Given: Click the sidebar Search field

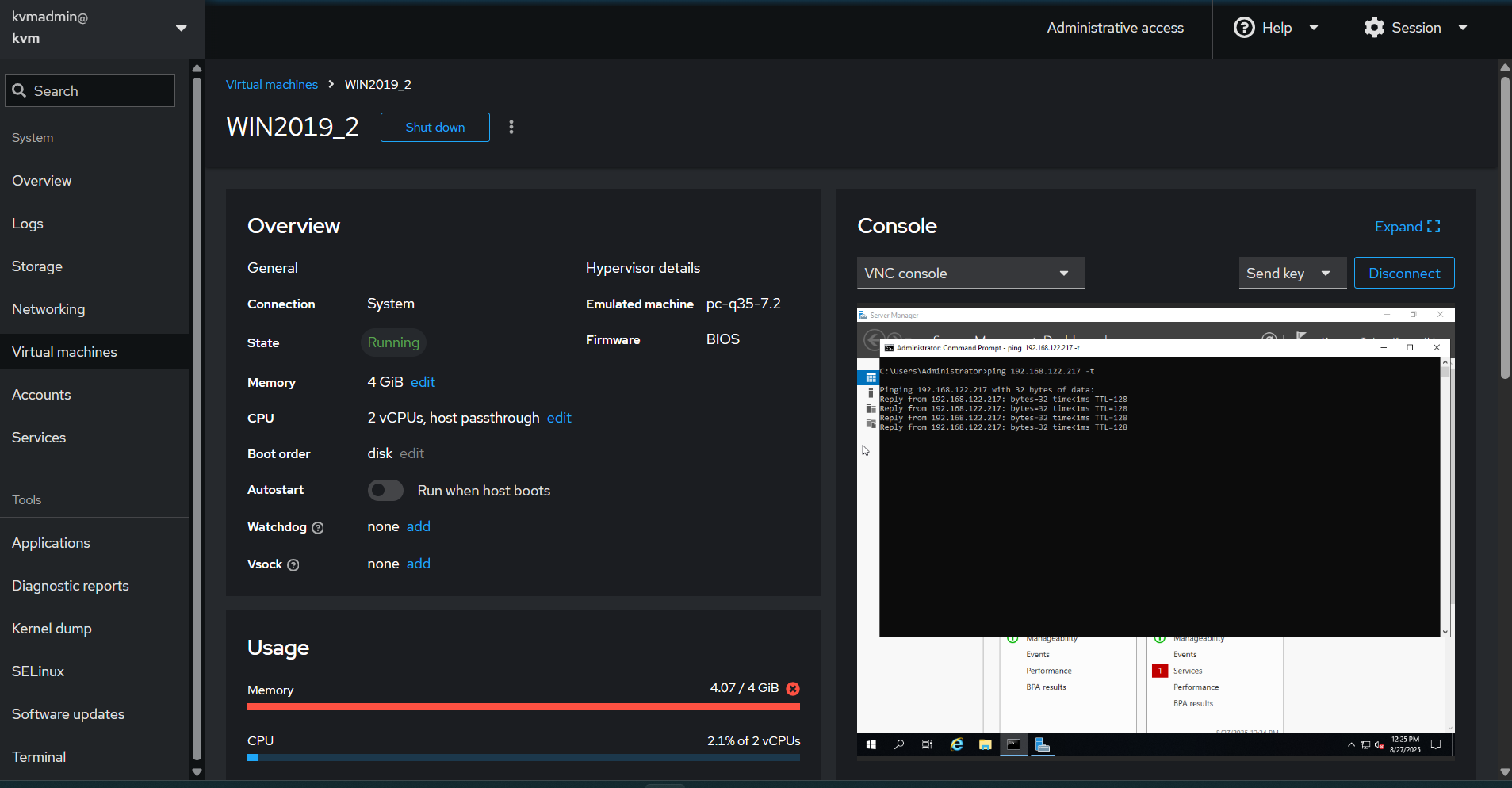Looking at the screenshot, I should (90, 91).
